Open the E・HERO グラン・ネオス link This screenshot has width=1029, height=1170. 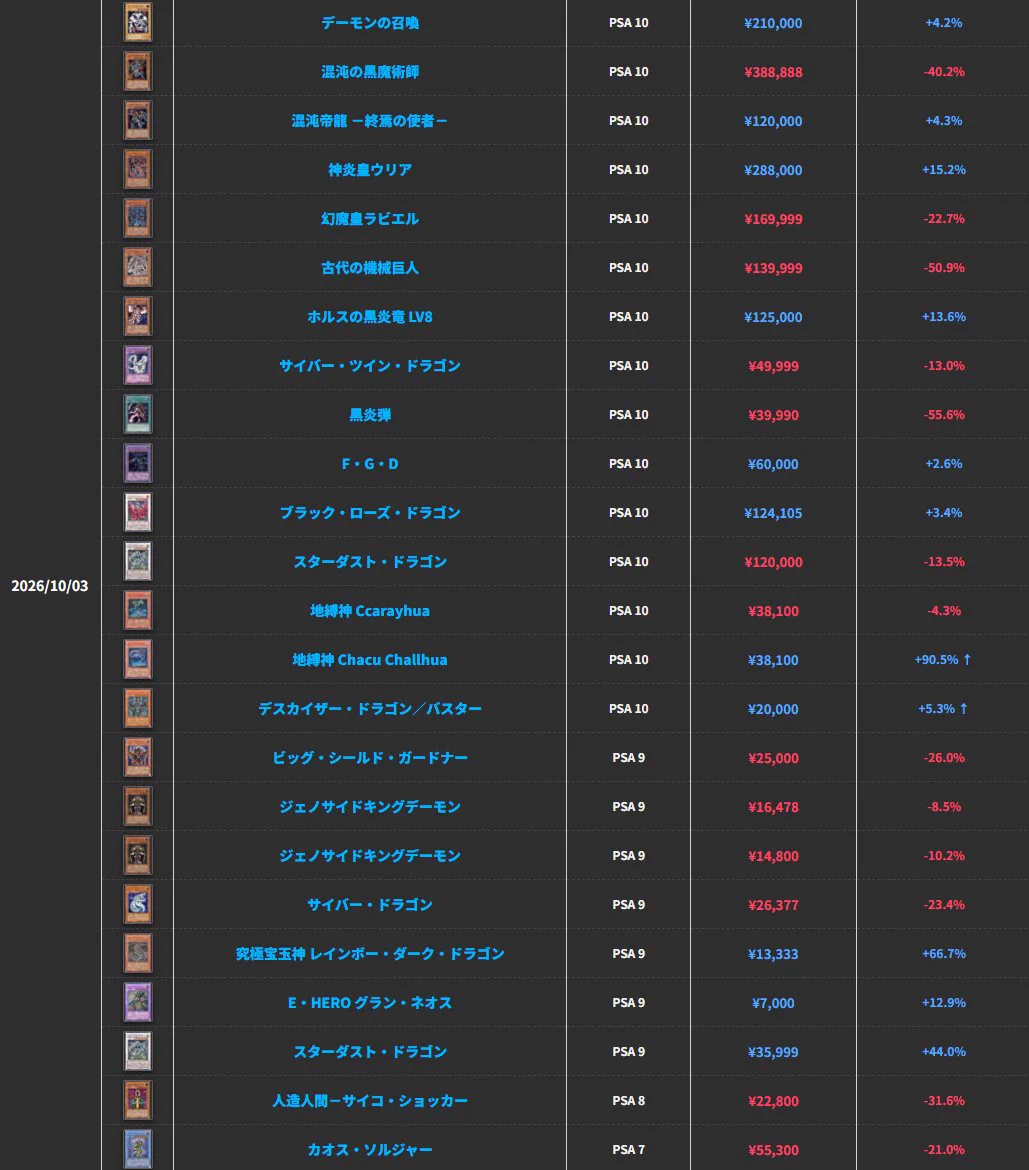369,1003
